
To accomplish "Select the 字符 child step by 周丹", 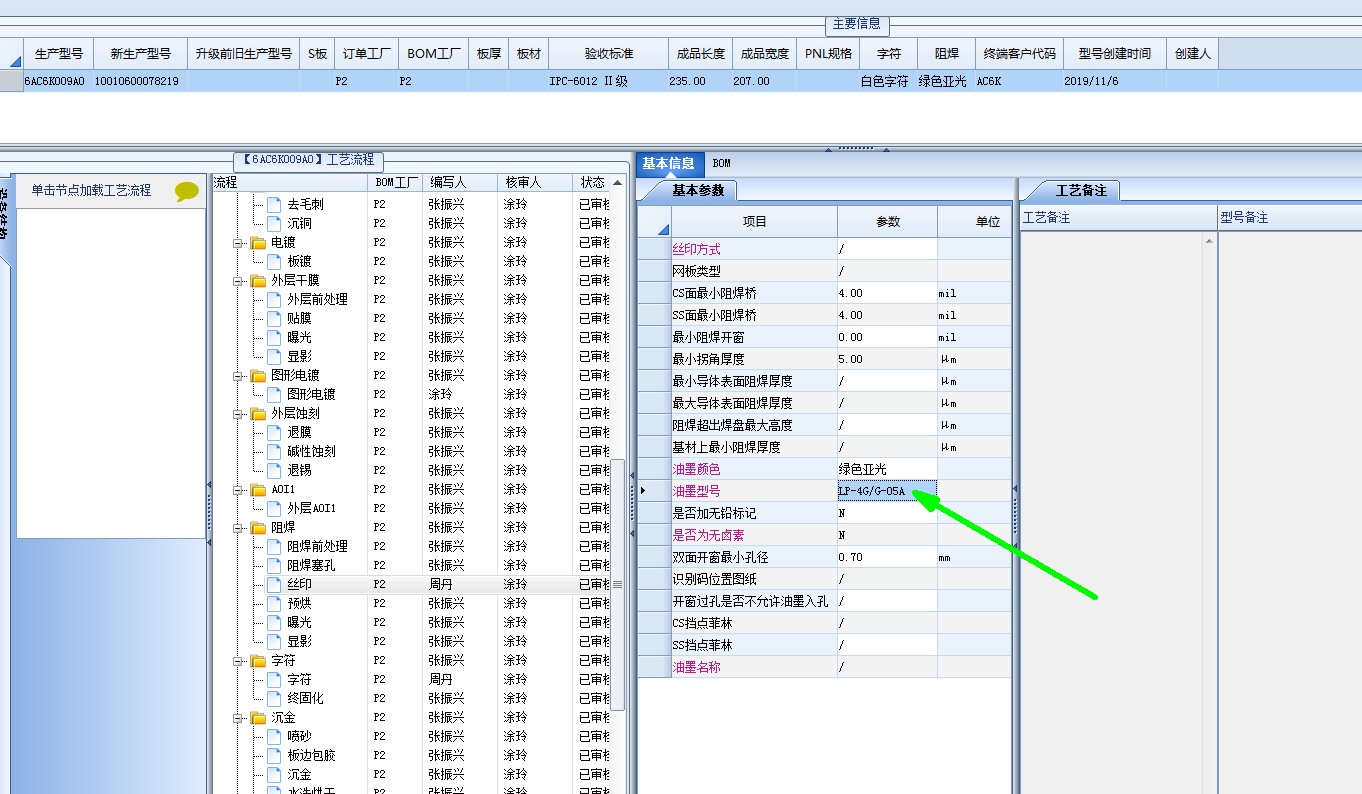I will [299, 679].
